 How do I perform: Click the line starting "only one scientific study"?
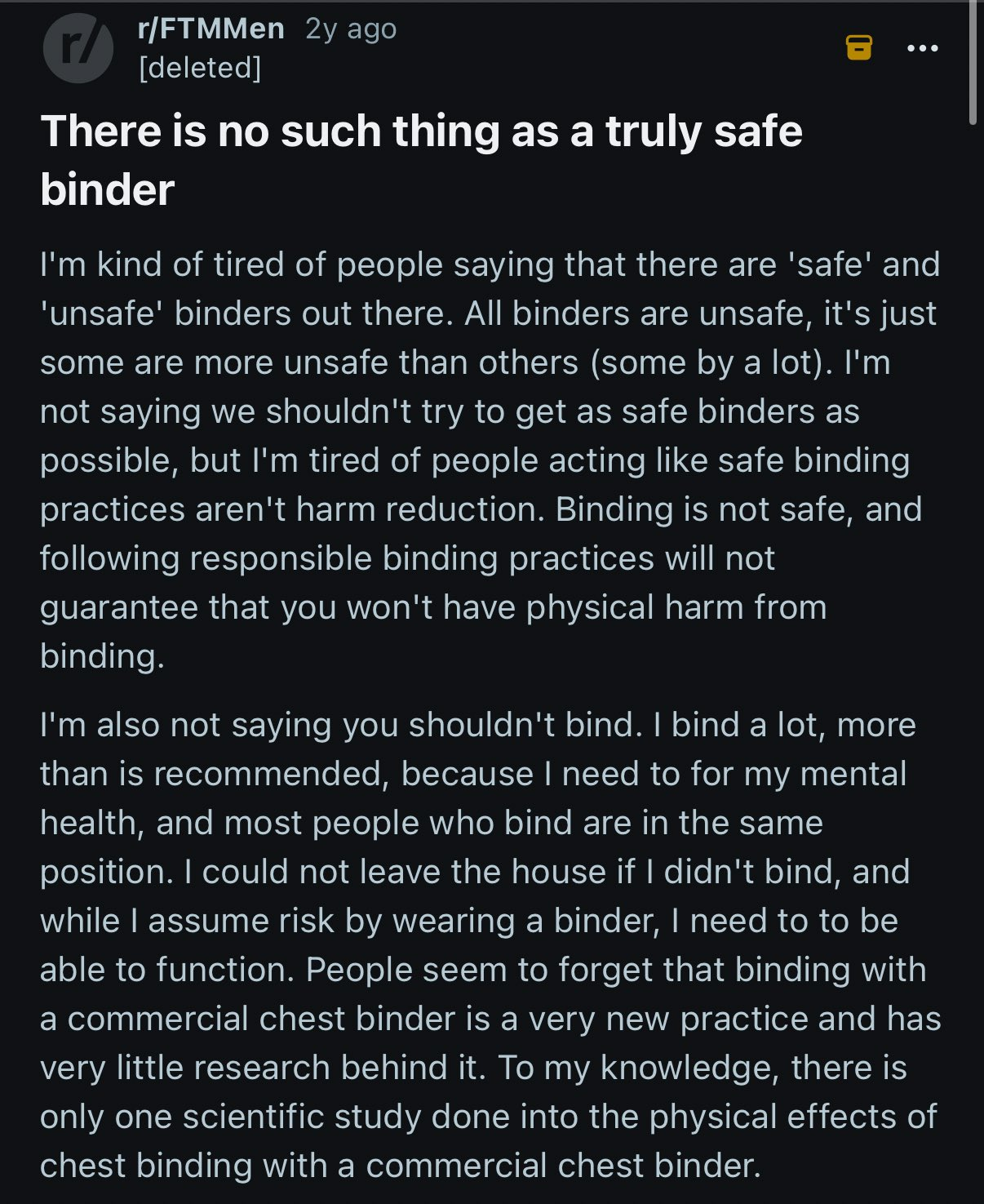coord(488,1117)
